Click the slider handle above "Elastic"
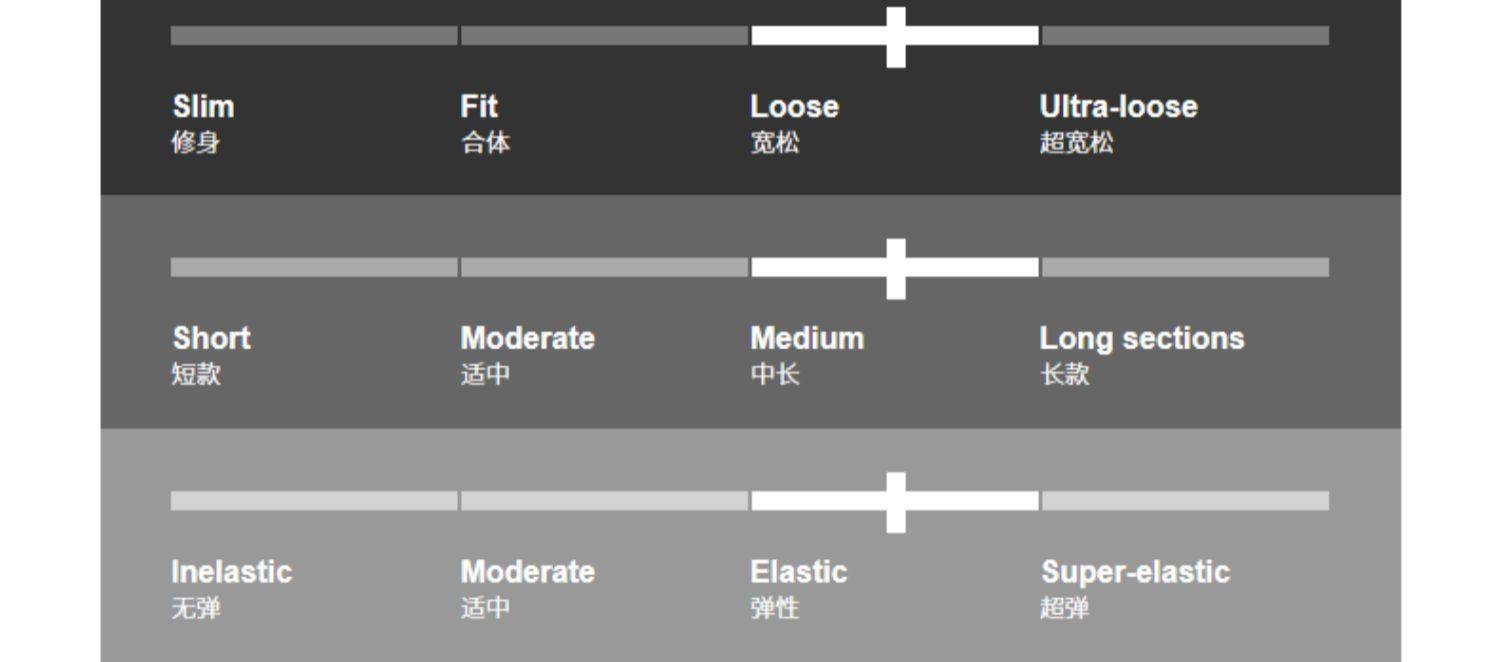Image resolution: width=1500 pixels, height=662 pixels. pos(896,502)
